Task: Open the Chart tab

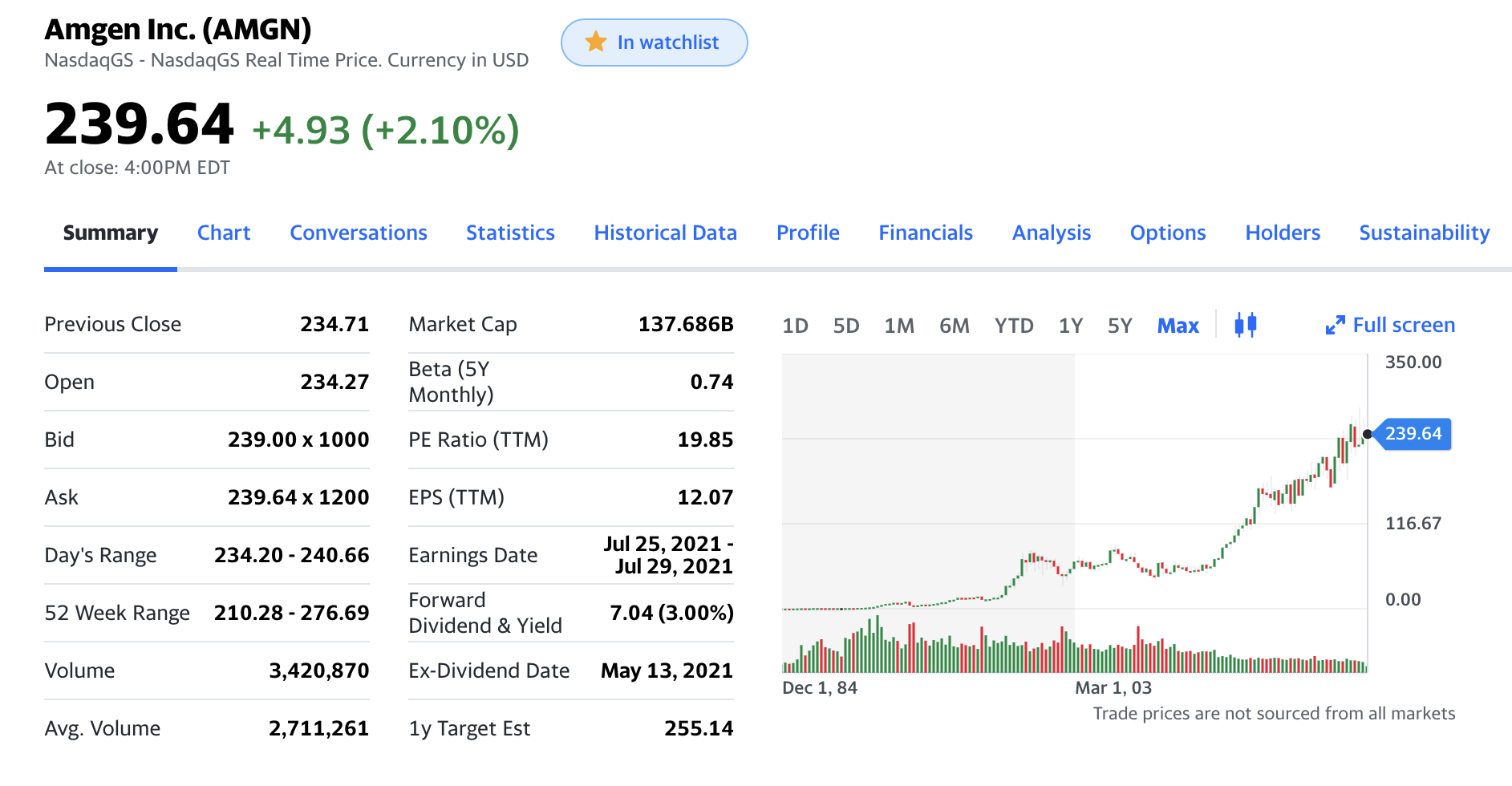Action: point(224,233)
